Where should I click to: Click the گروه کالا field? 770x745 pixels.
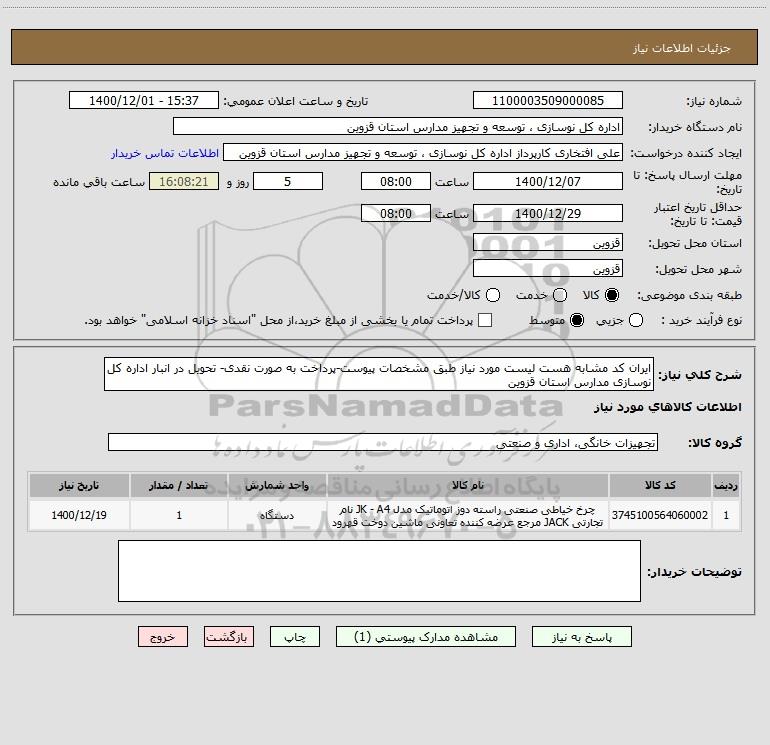point(383,442)
